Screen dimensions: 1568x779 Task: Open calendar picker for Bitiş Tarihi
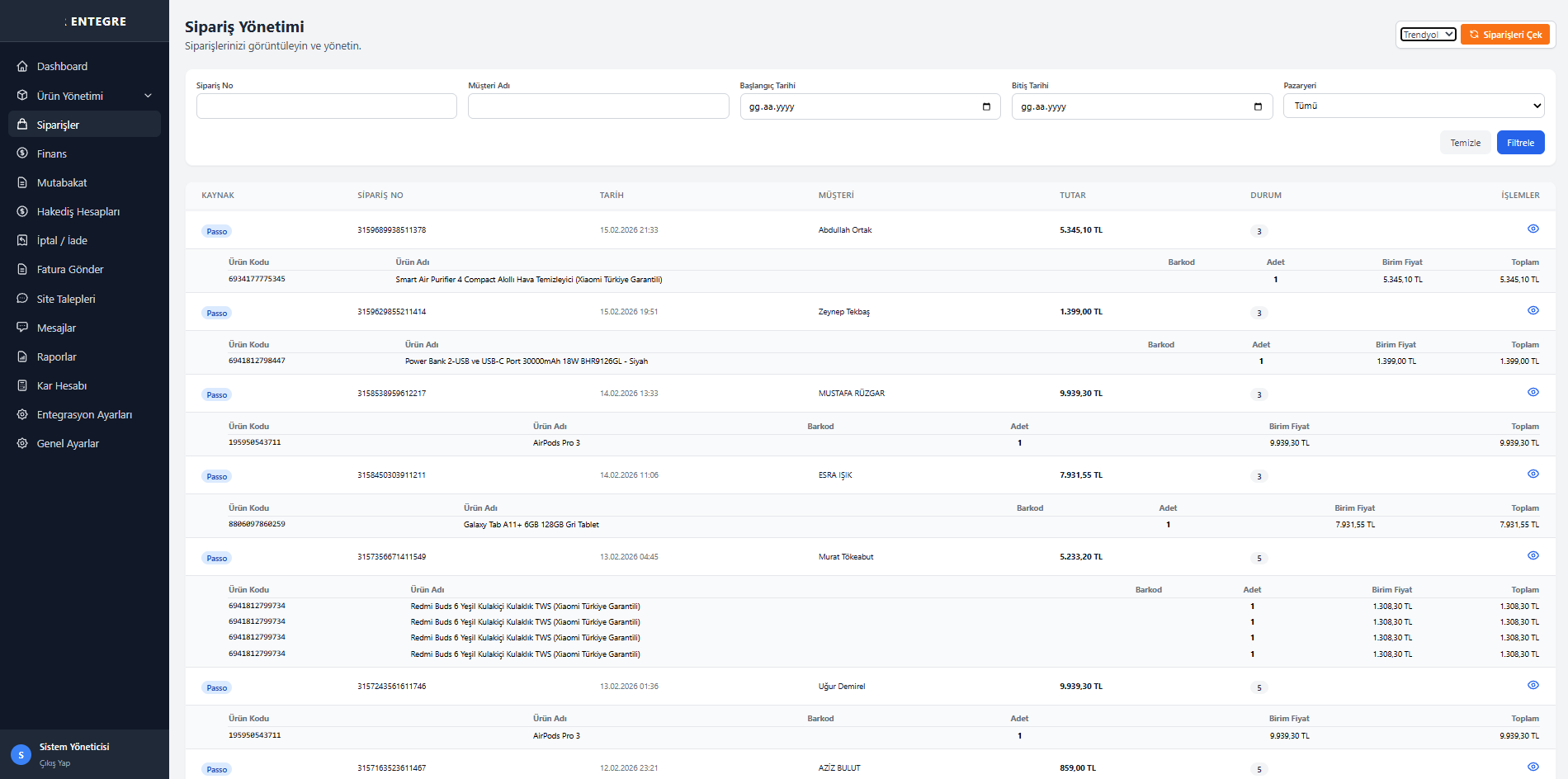pos(1258,106)
